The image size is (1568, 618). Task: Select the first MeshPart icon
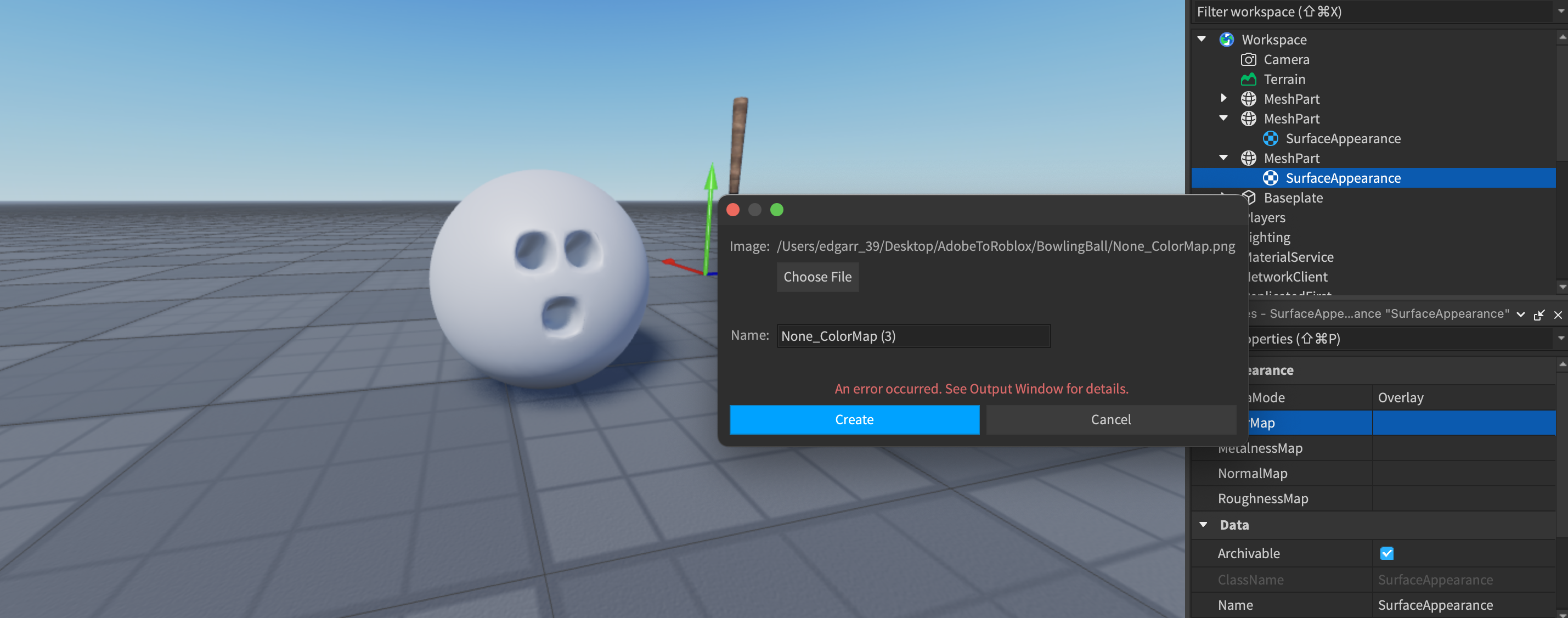click(1249, 99)
